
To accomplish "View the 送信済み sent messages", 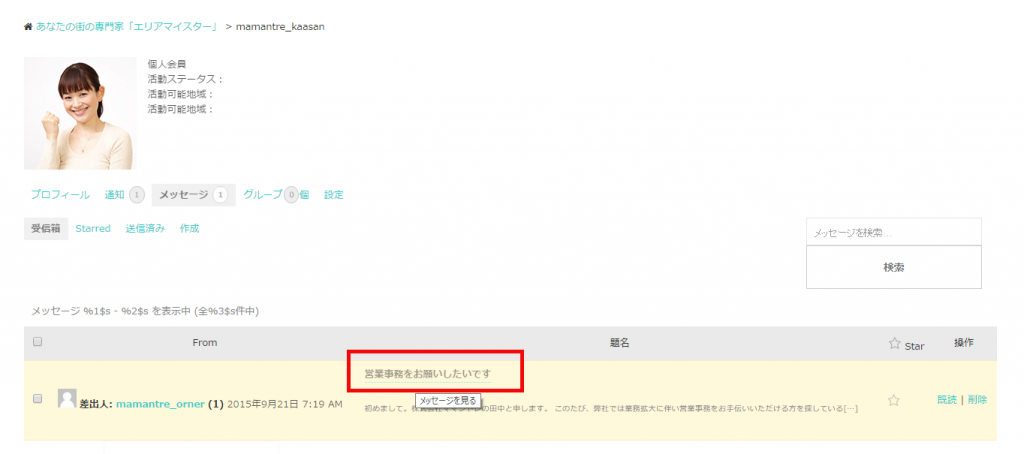I will 145,229.
